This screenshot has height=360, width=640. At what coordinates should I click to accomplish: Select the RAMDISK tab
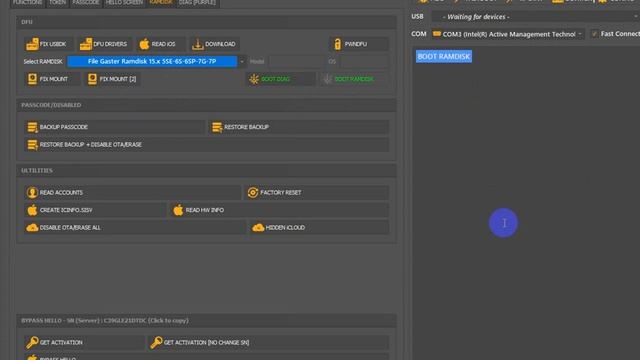(x=161, y=3)
